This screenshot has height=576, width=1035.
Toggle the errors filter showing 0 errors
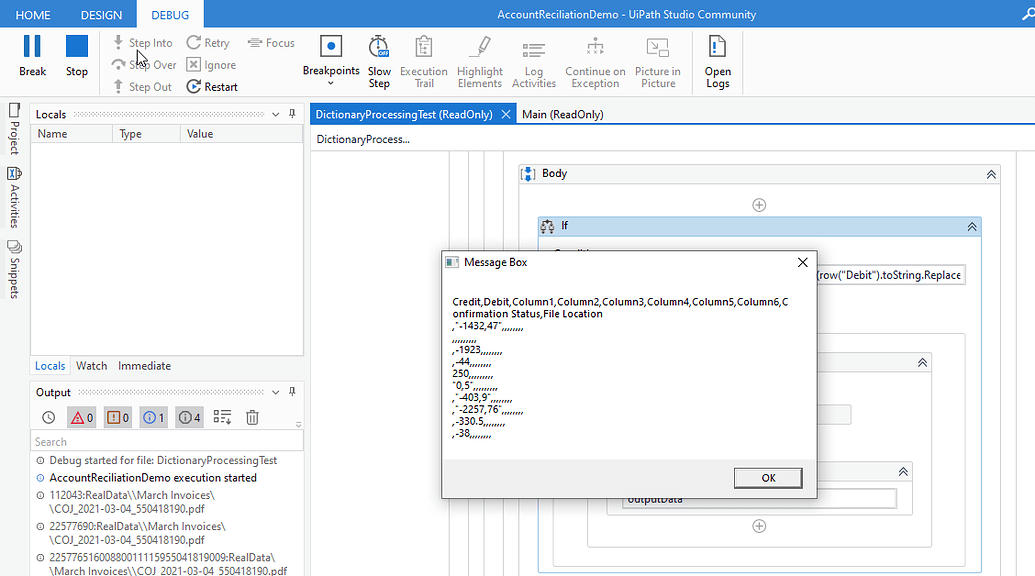click(80, 417)
